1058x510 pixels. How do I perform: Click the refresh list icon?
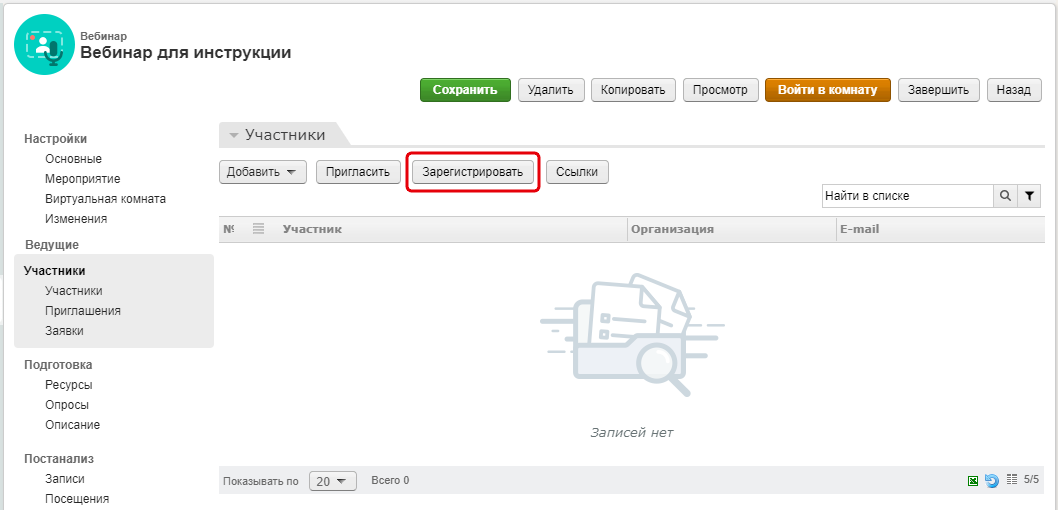coord(991,481)
